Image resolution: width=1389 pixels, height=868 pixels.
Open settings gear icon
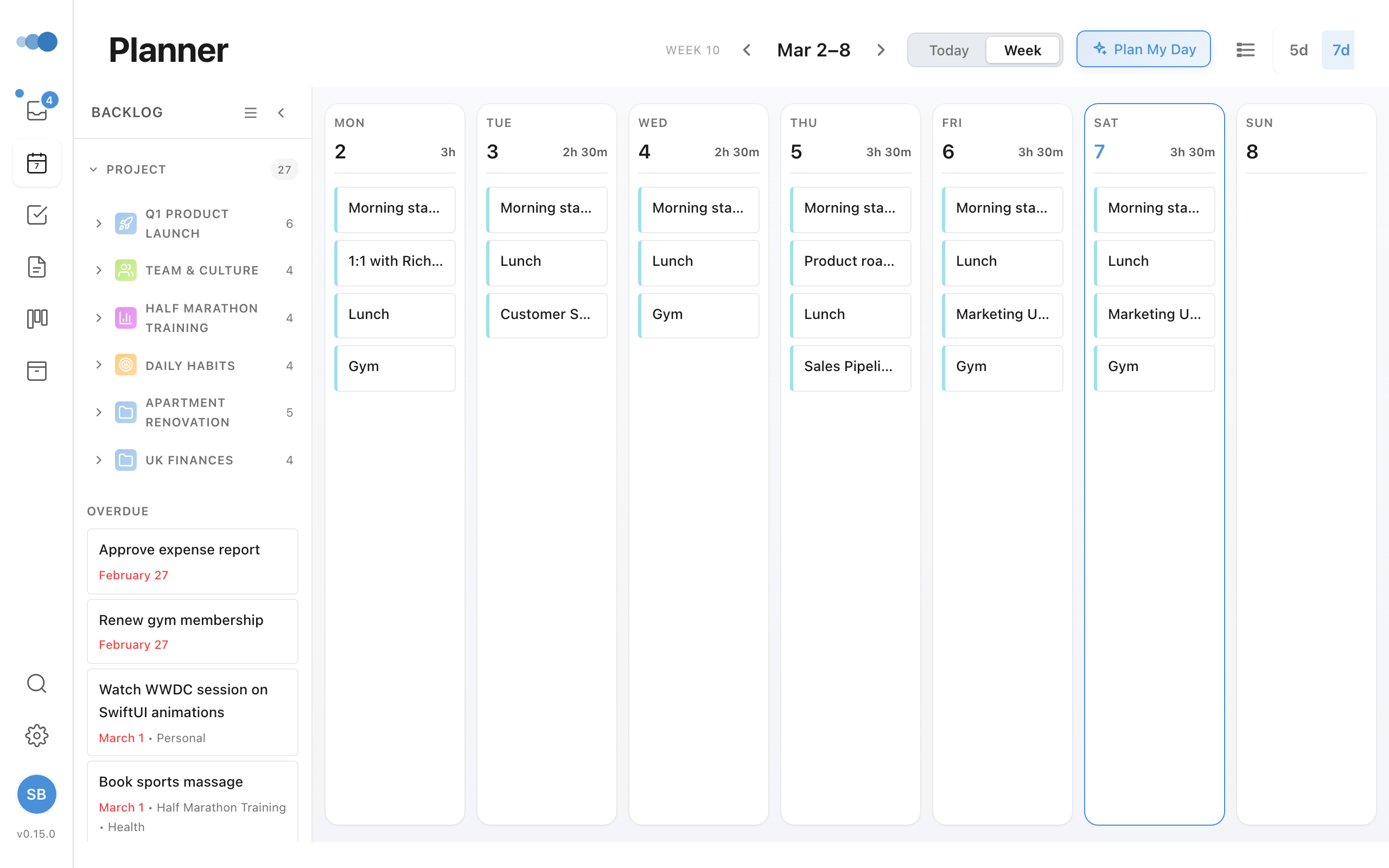37,736
